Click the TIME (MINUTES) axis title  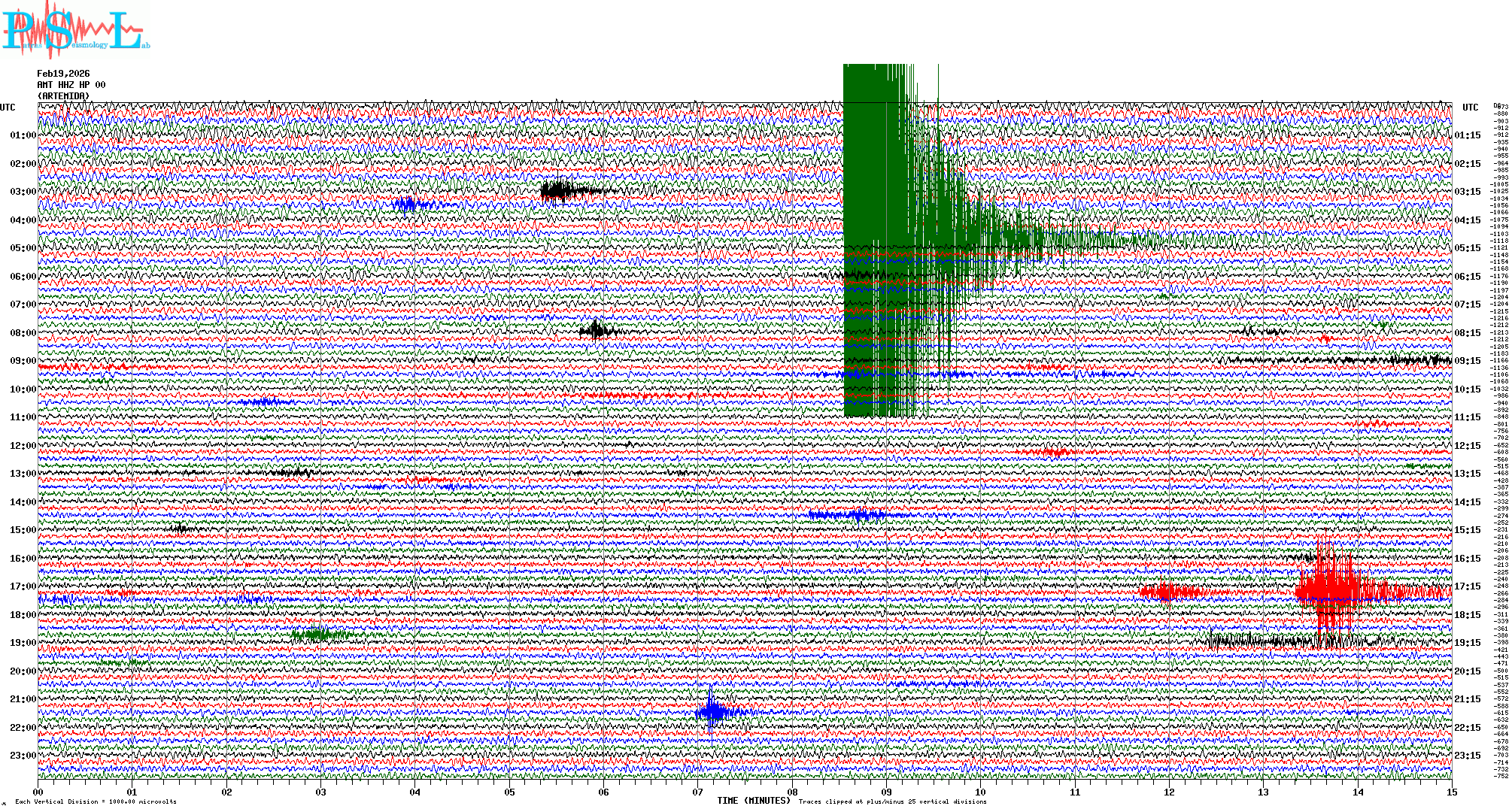click(753, 801)
